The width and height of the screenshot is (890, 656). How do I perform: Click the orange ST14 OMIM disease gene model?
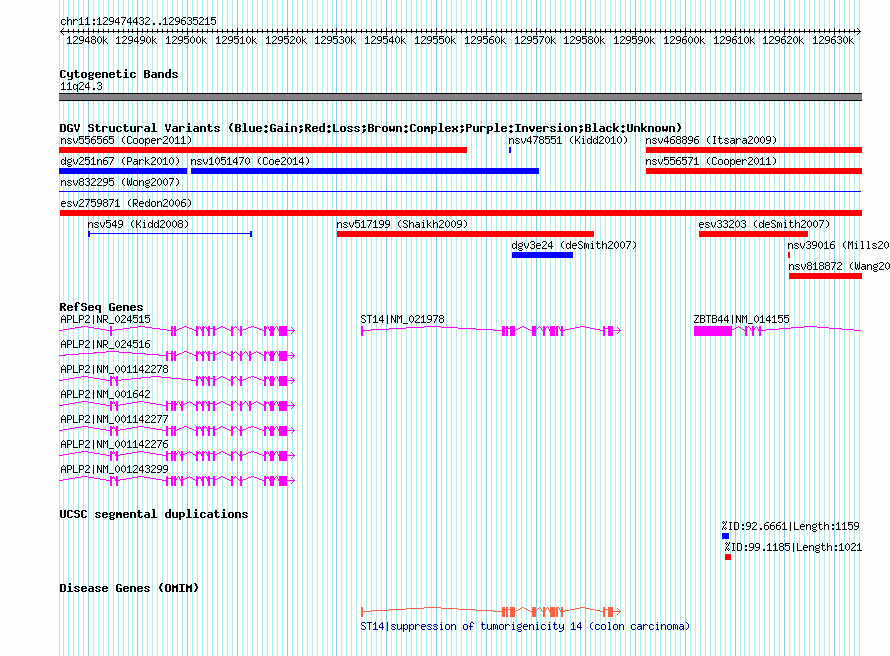[491, 611]
